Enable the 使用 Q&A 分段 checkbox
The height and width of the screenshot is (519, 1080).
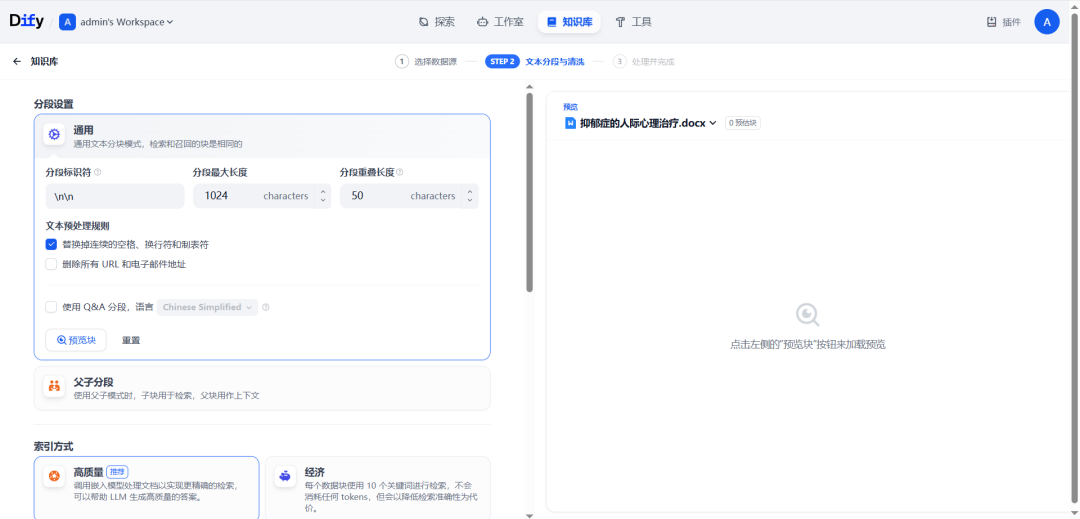(x=51, y=307)
